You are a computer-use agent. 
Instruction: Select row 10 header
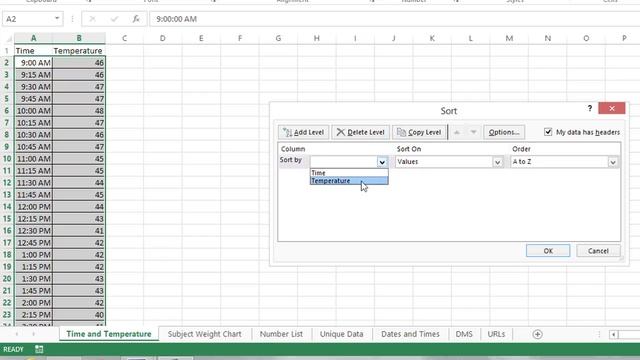coord(7,158)
